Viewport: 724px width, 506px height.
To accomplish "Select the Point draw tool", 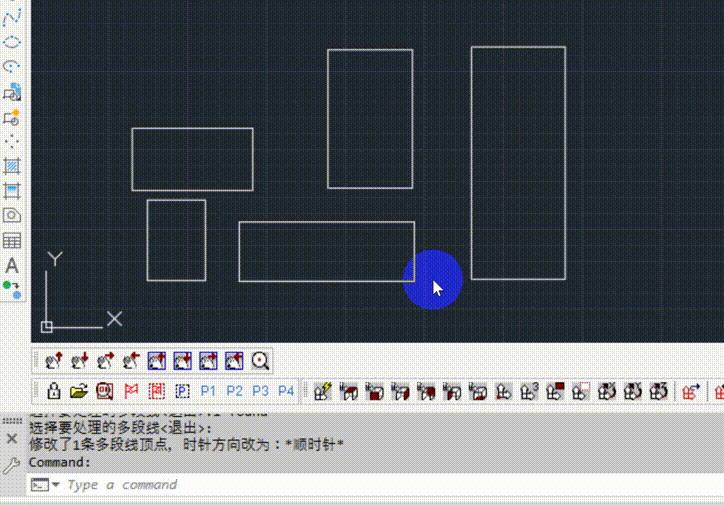I will pos(12,141).
